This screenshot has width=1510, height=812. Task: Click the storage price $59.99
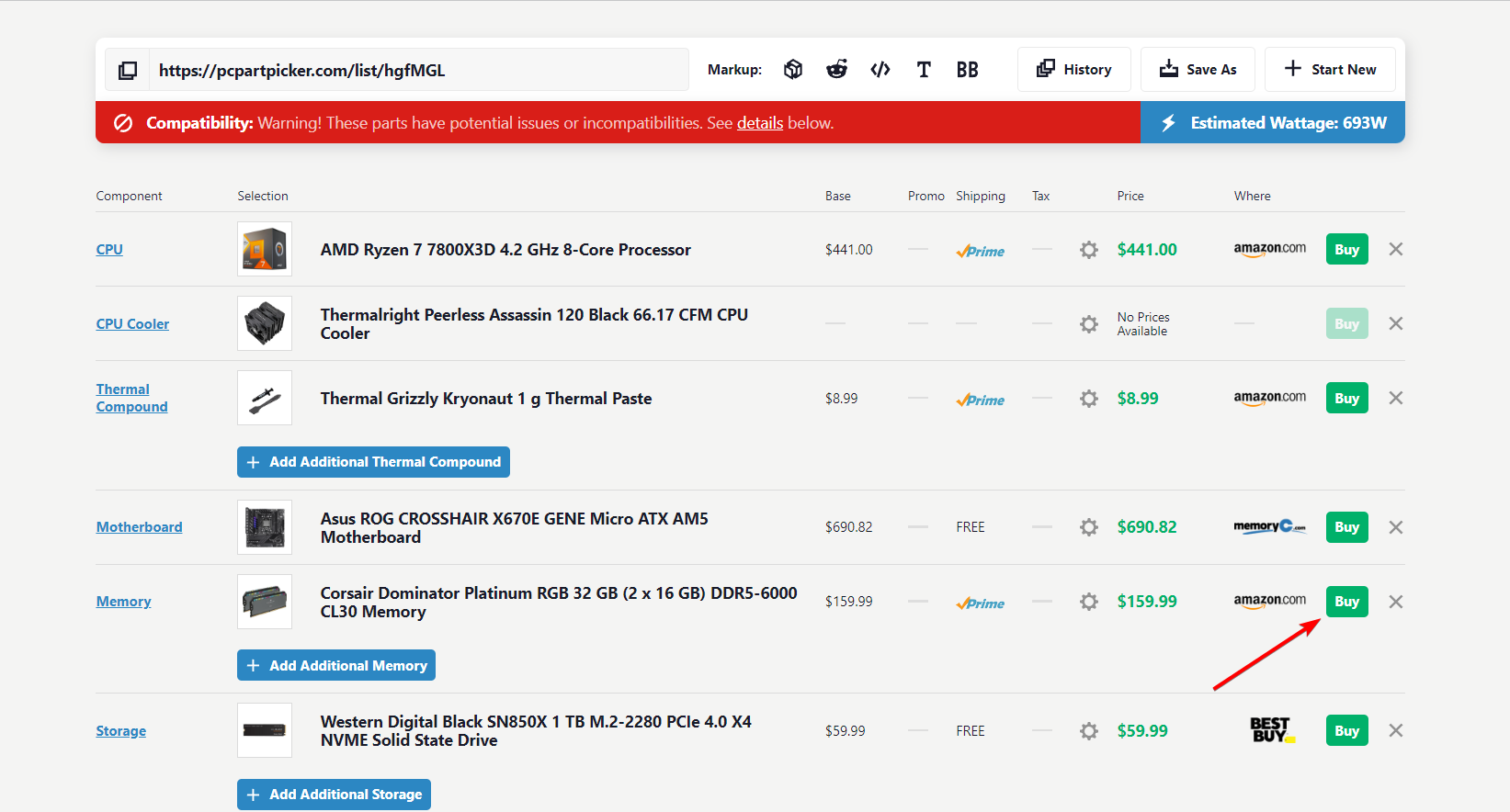click(1142, 731)
